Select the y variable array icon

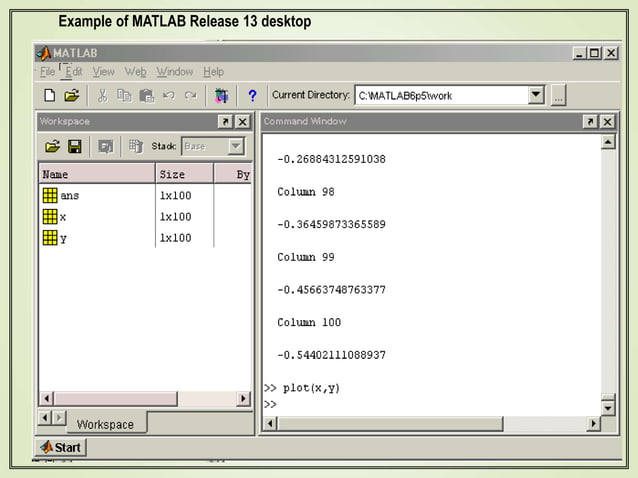tap(50, 238)
